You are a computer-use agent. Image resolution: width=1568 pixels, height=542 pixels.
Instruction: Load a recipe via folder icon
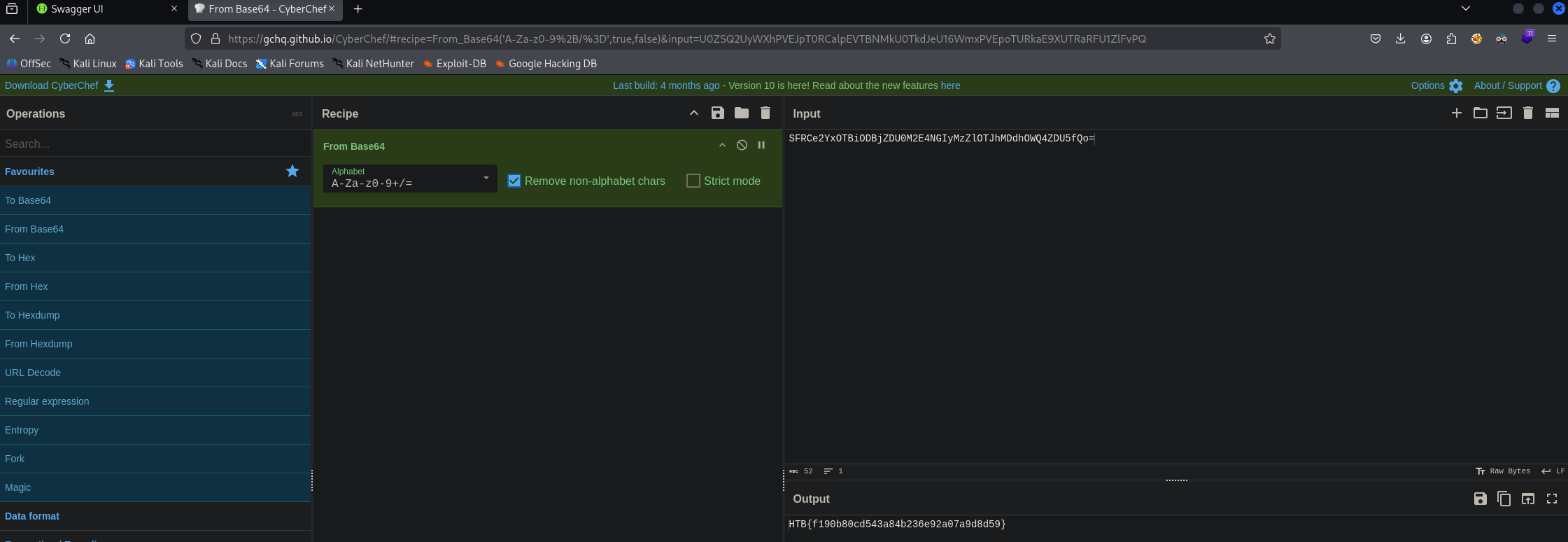coord(741,113)
